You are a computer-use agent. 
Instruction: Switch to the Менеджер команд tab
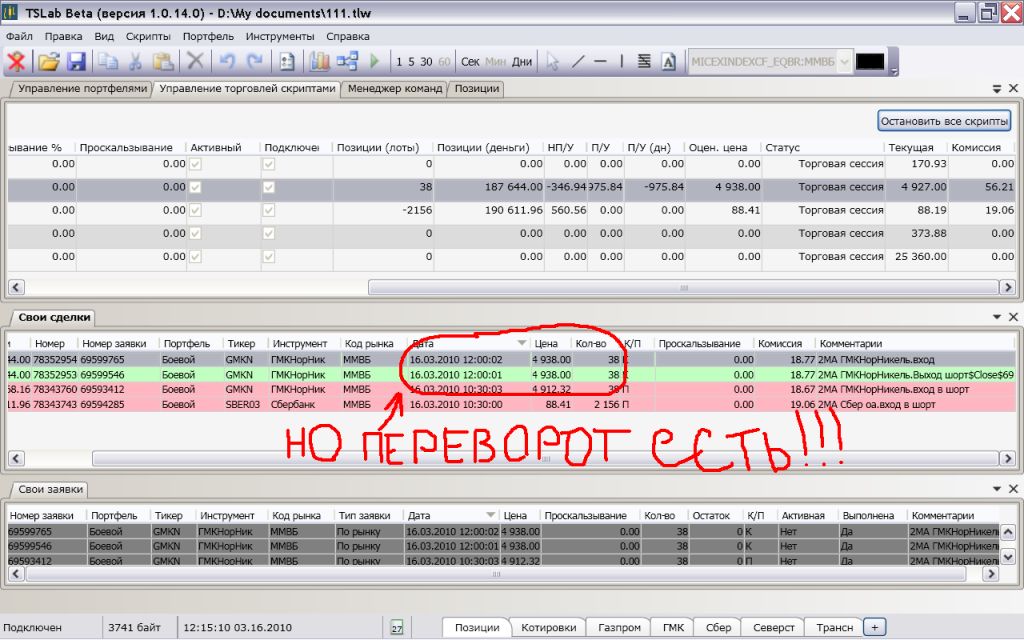pyautogui.click(x=395, y=89)
